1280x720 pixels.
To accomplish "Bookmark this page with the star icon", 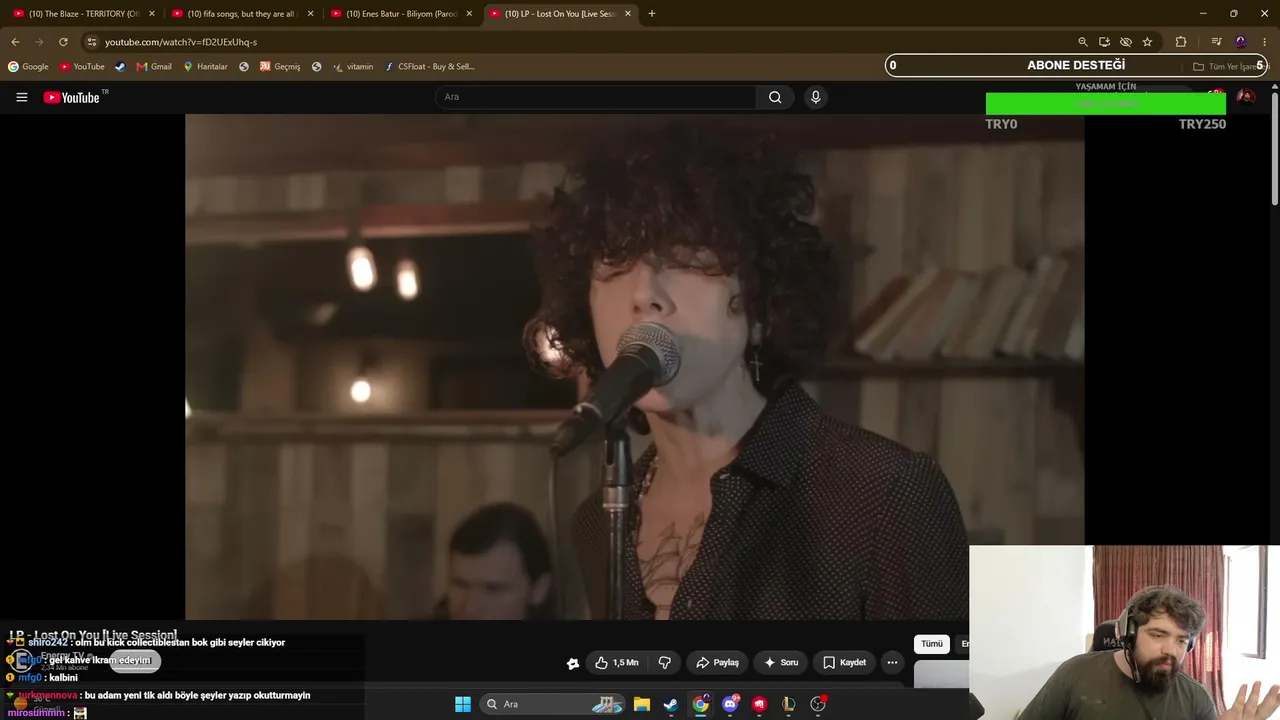I will [x=1147, y=42].
